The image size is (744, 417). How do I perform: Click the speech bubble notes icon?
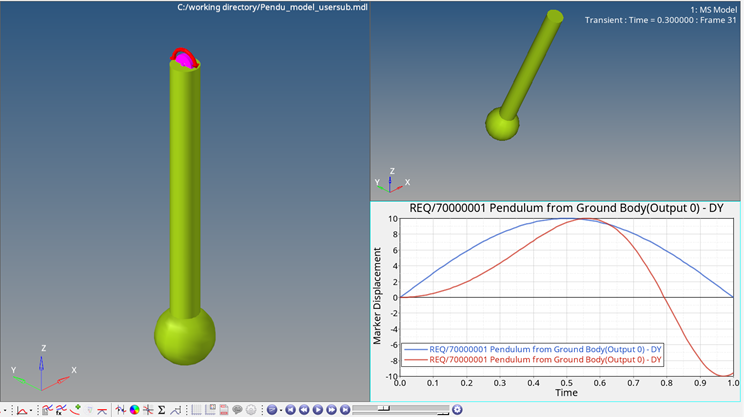[237, 410]
